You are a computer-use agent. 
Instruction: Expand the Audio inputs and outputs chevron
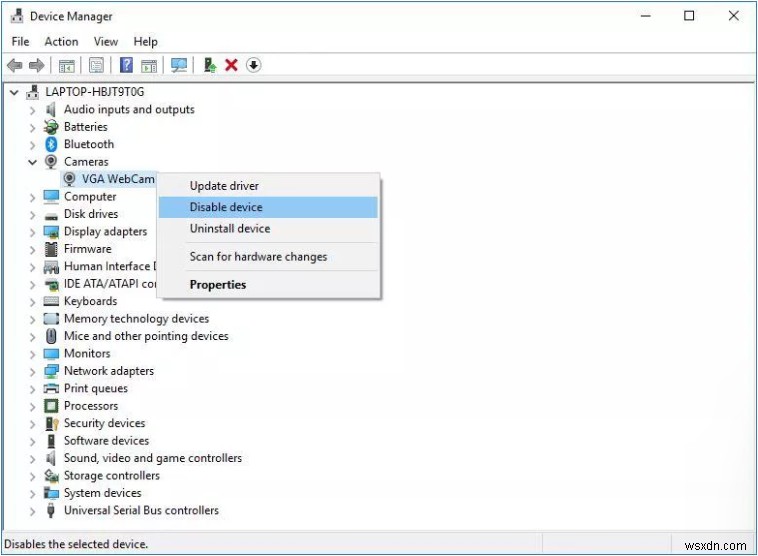coord(32,110)
